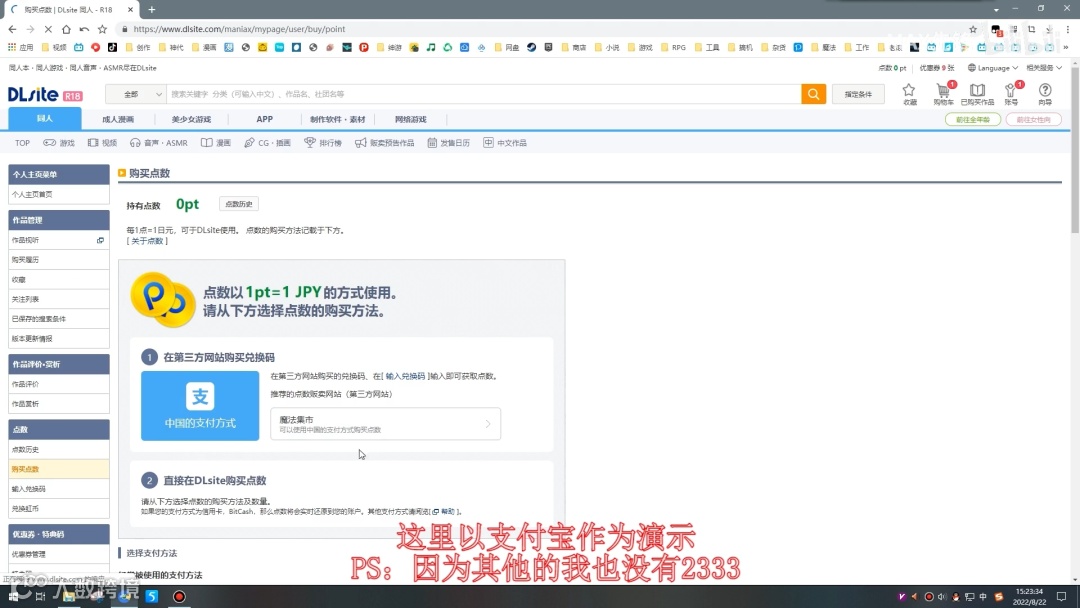This screenshot has height=608, width=1080.
Task: Click the red recording app taskbar icon
Action: [x=179, y=596]
